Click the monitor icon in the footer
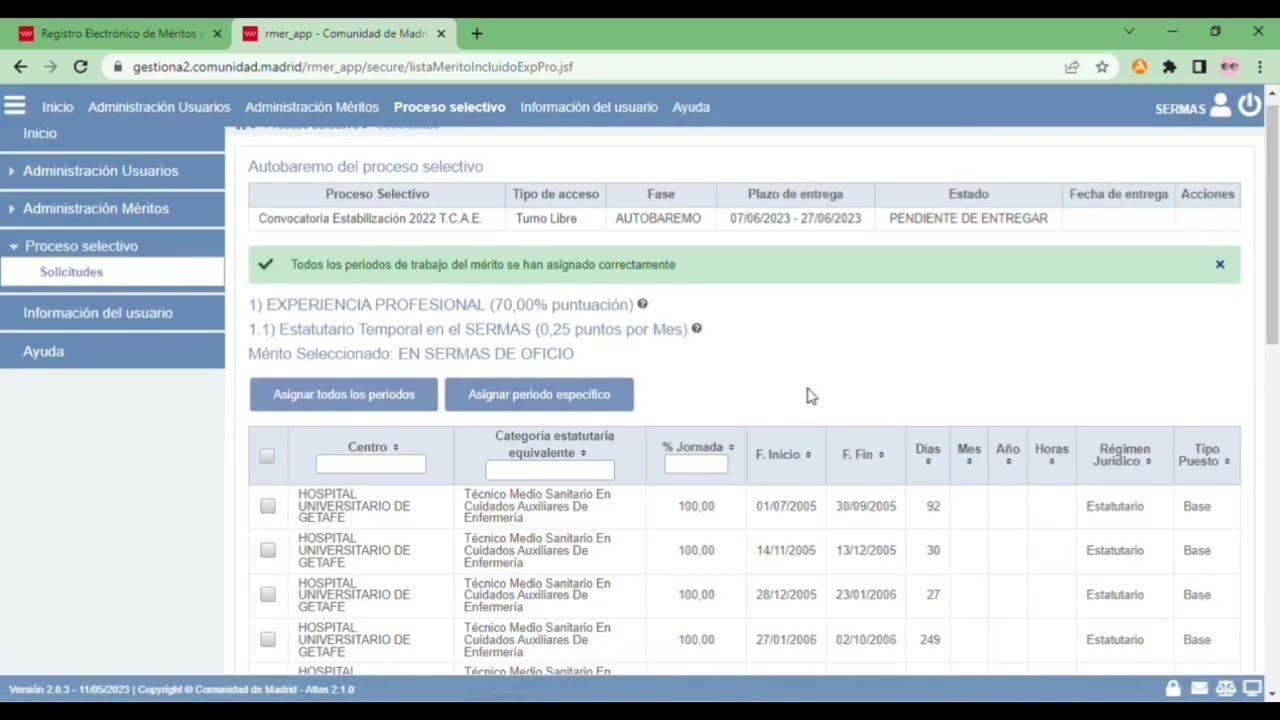 pos(1252,688)
